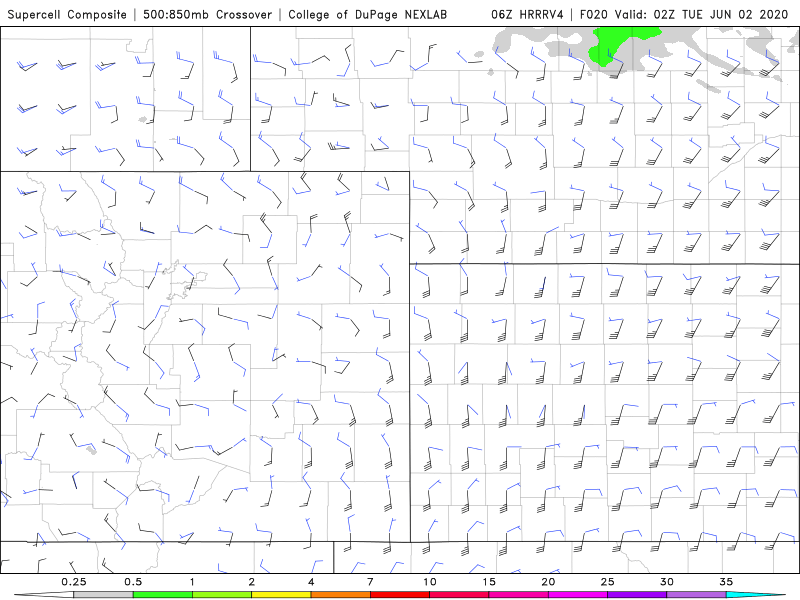Click the "4" colorbar label
Viewport: 800px width, 600px height.
coord(311,582)
